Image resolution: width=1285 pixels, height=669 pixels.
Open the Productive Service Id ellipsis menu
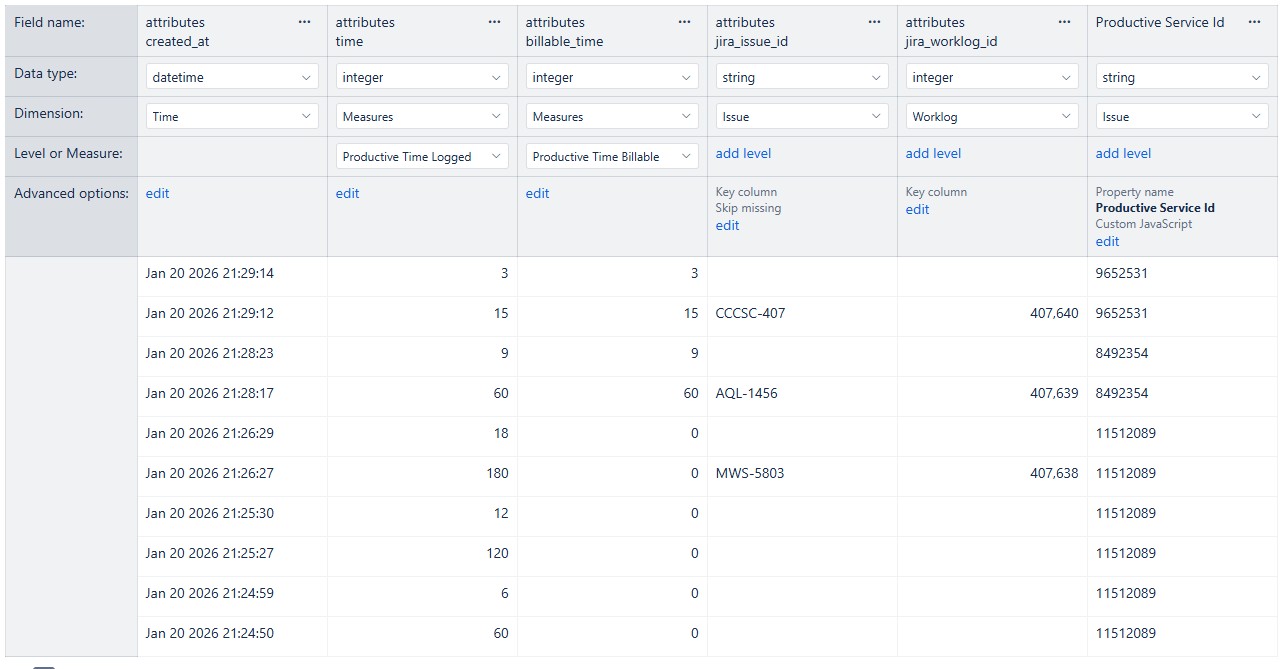[1254, 22]
